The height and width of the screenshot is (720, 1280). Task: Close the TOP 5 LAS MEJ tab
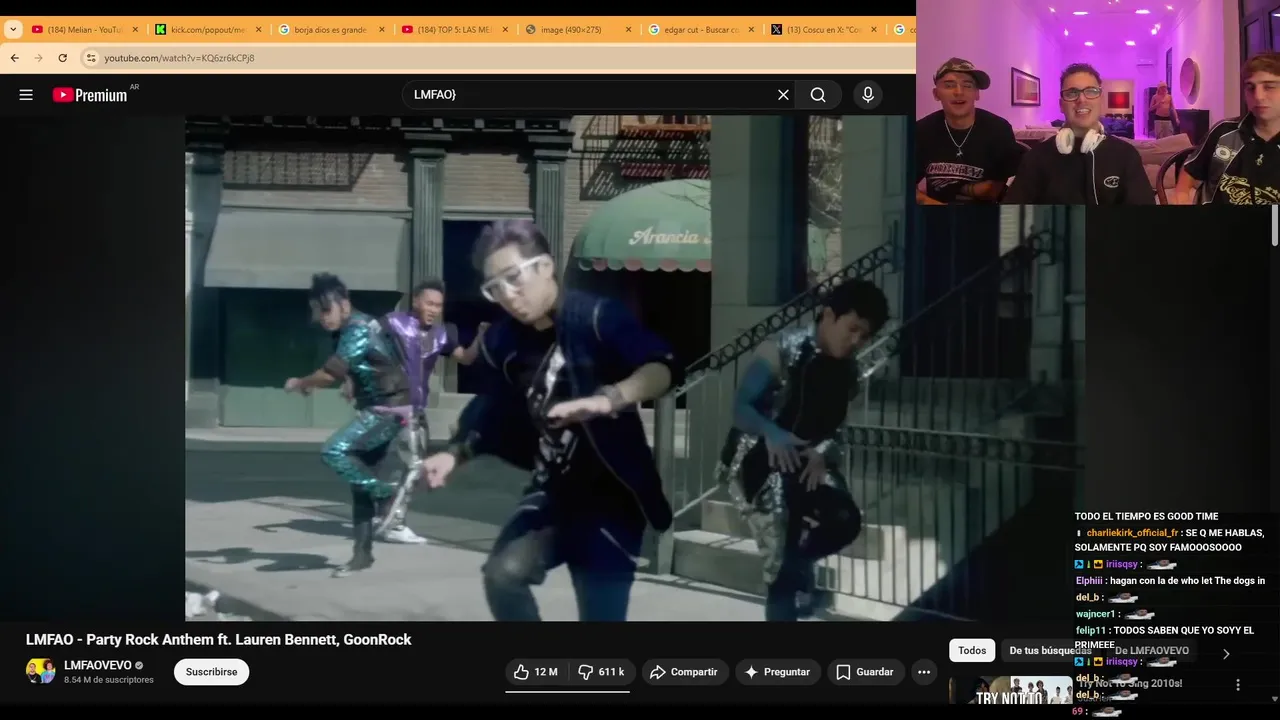point(505,30)
